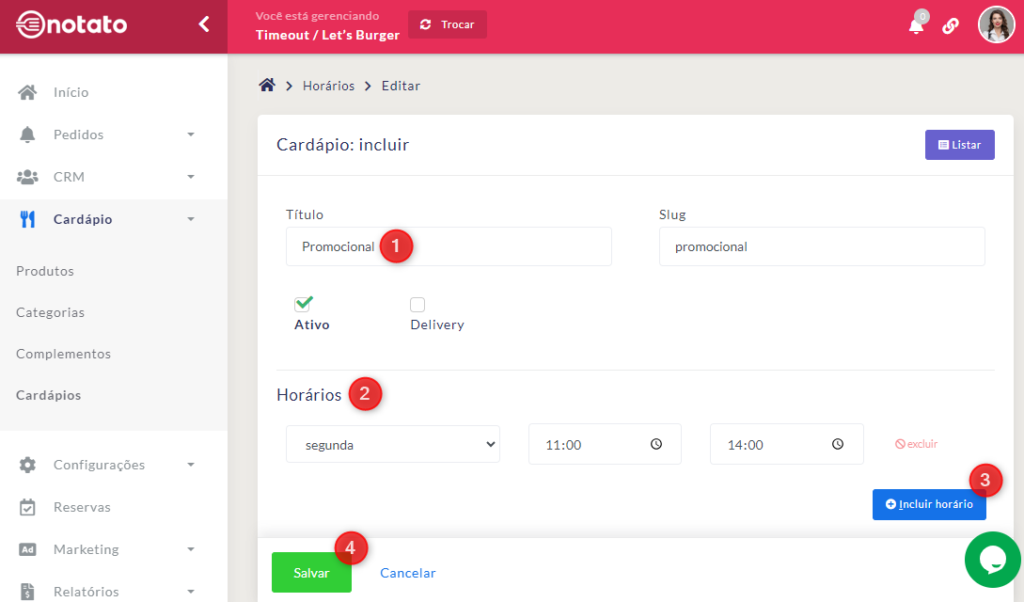The height and width of the screenshot is (602, 1024).
Task: Click the Título input field
Action: [448, 247]
